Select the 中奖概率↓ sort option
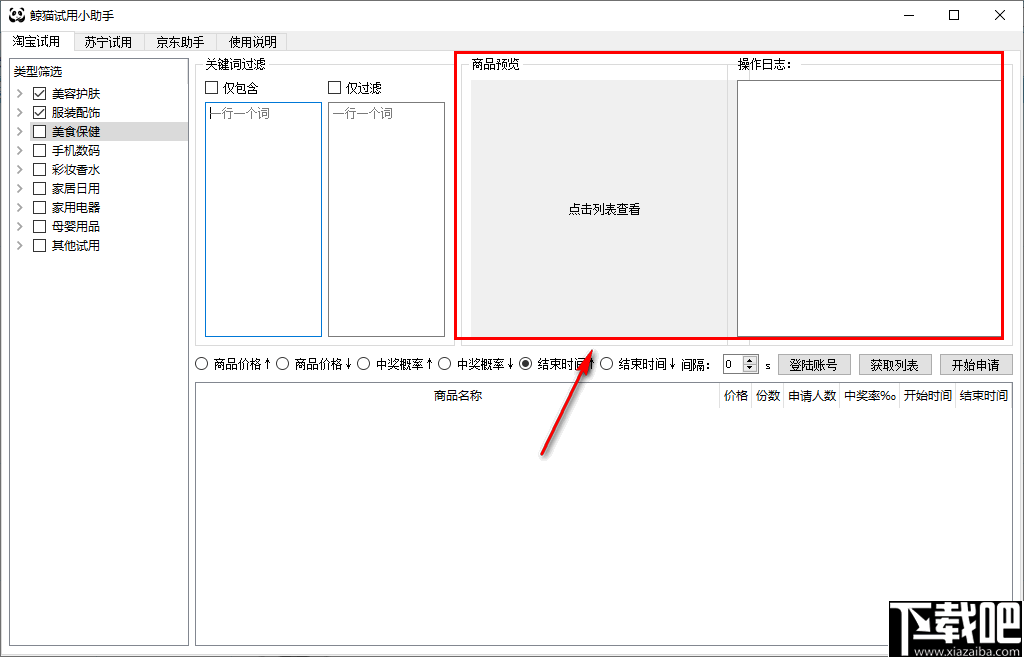 point(443,363)
